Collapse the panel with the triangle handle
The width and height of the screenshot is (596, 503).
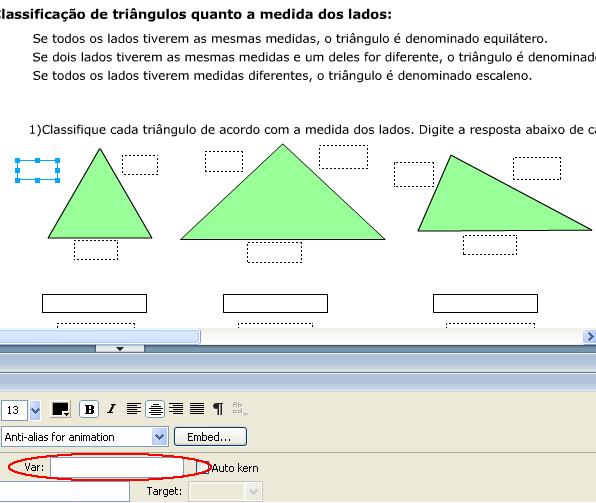pyautogui.click(x=120, y=348)
